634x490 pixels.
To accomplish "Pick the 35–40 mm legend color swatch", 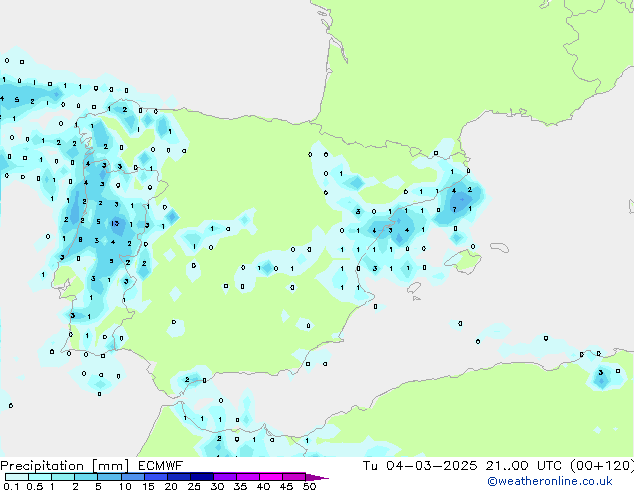I will click(x=248, y=477).
